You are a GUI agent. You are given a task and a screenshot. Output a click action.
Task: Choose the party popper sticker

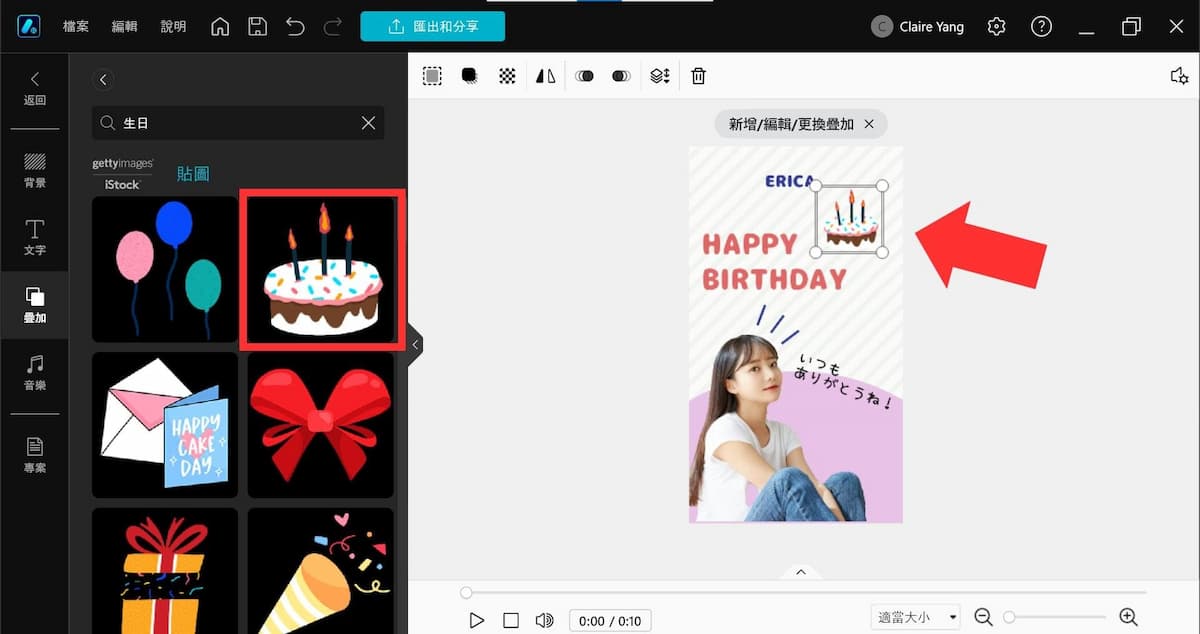pyautogui.click(x=321, y=570)
